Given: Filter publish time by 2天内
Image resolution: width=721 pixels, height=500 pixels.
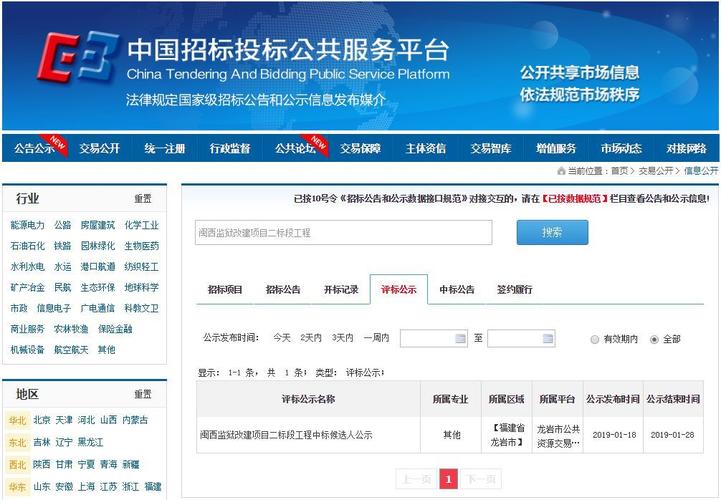Looking at the screenshot, I should point(311,338).
